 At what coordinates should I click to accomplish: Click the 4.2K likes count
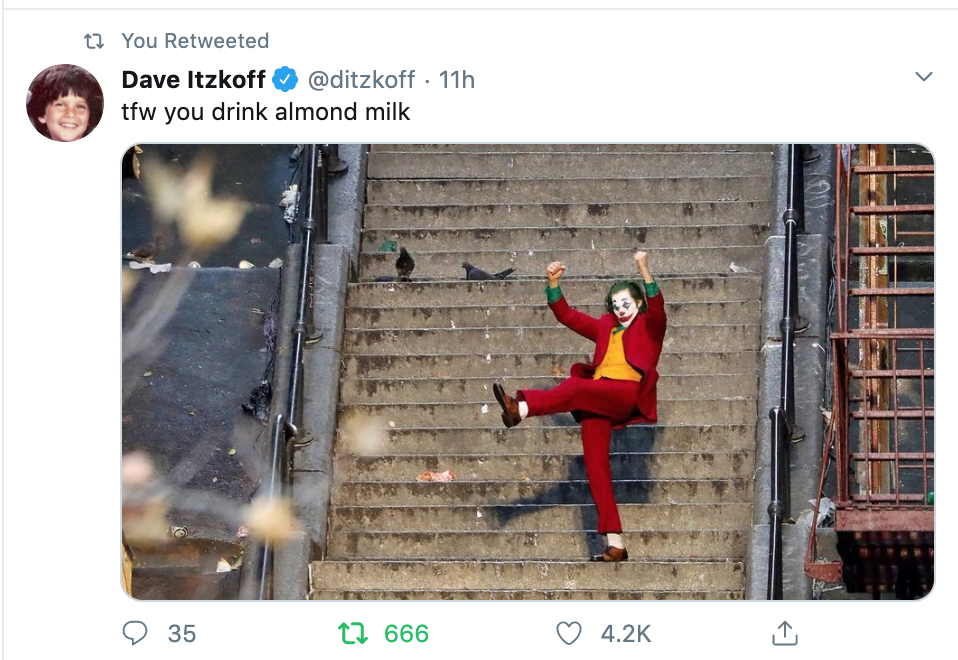[626, 633]
